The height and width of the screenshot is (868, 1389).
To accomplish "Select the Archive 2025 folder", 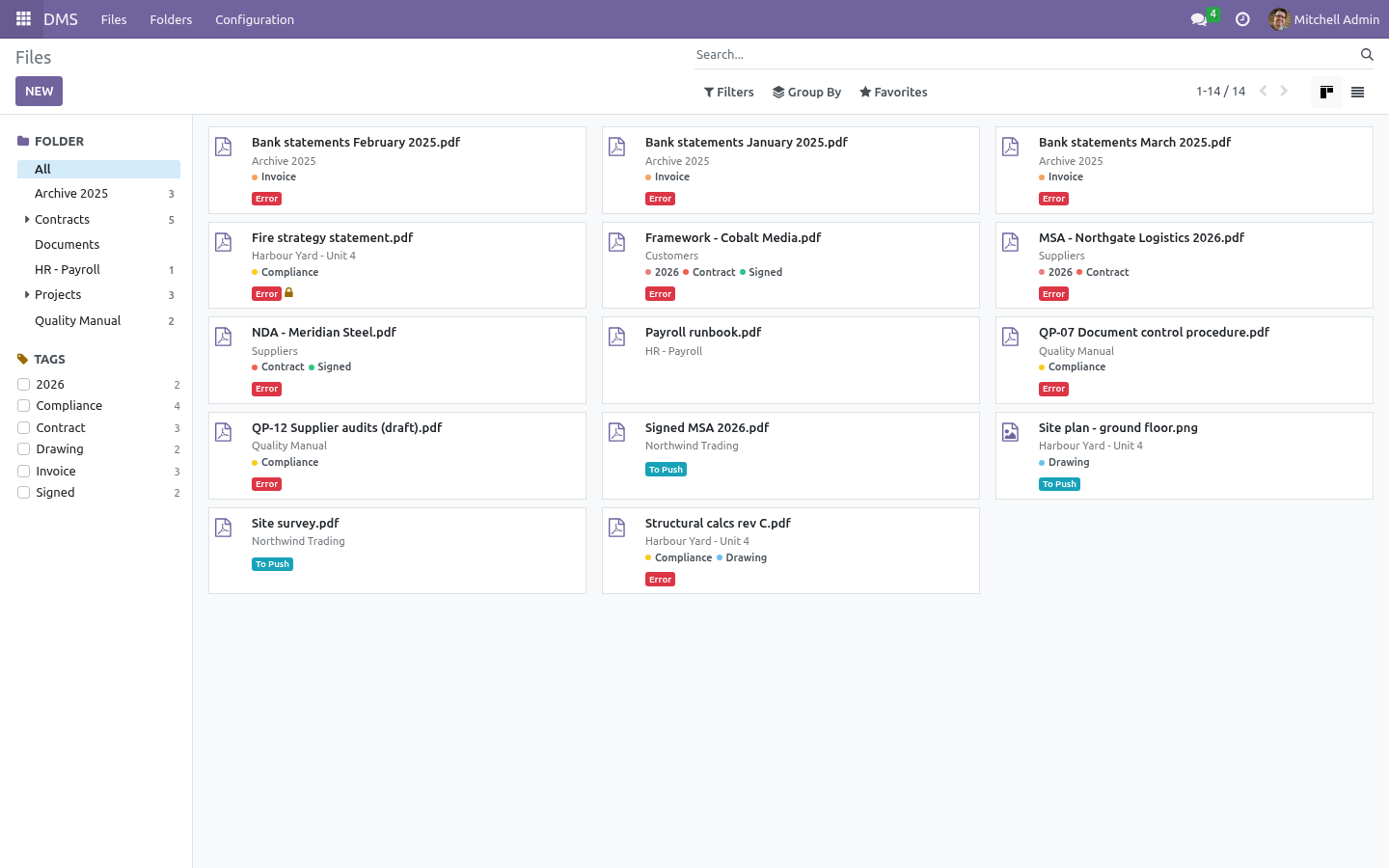I will pos(98,194).
